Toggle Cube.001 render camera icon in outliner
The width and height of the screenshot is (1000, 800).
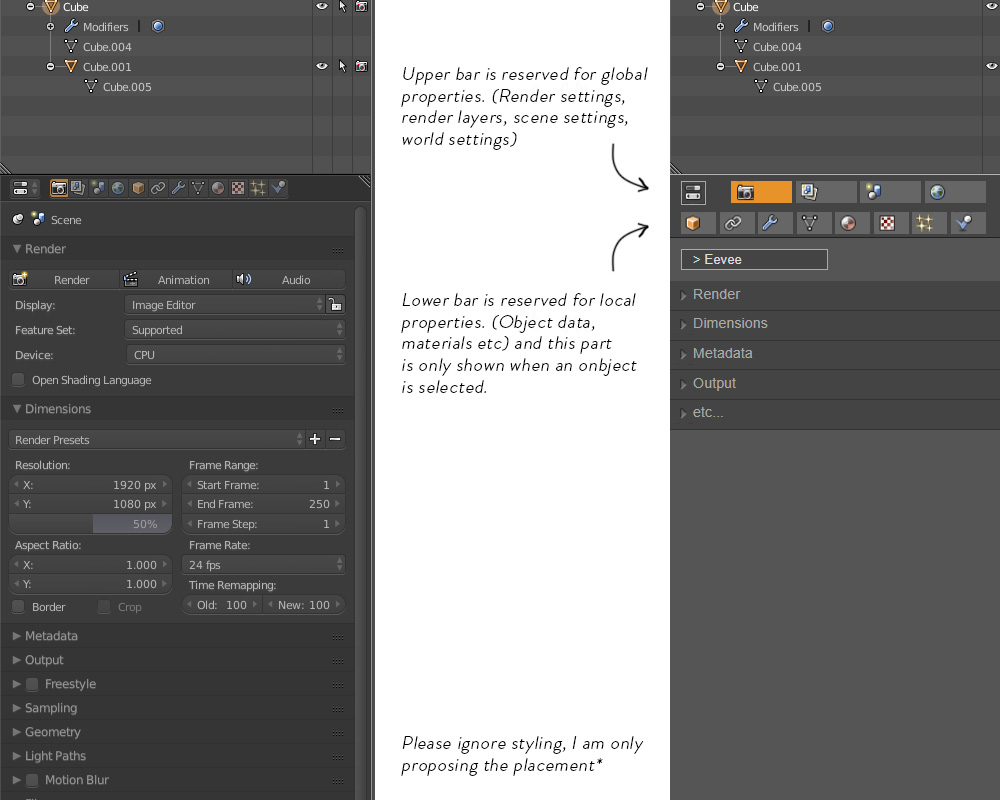362,66
